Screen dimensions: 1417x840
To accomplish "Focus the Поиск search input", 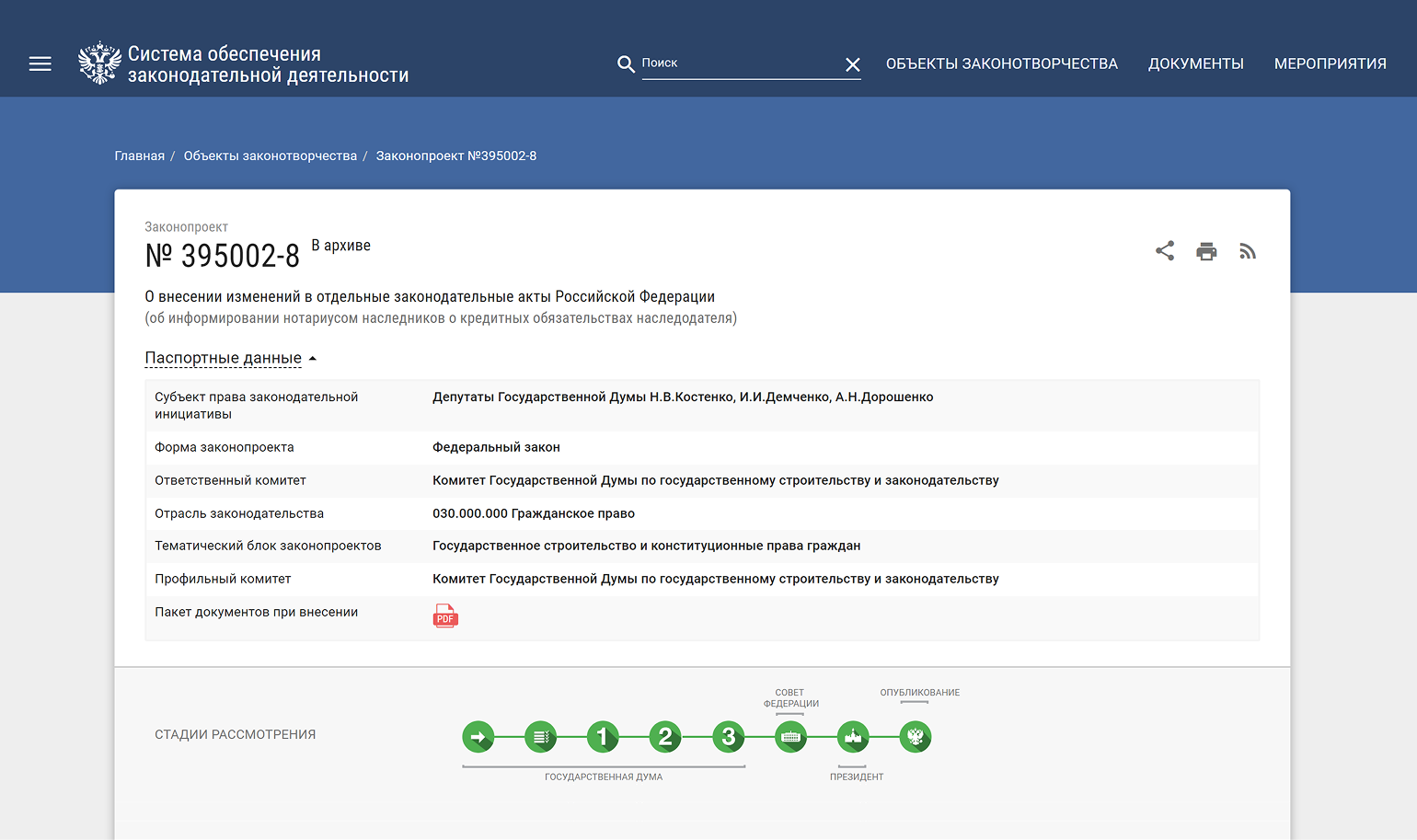I will tap(741, 63).
